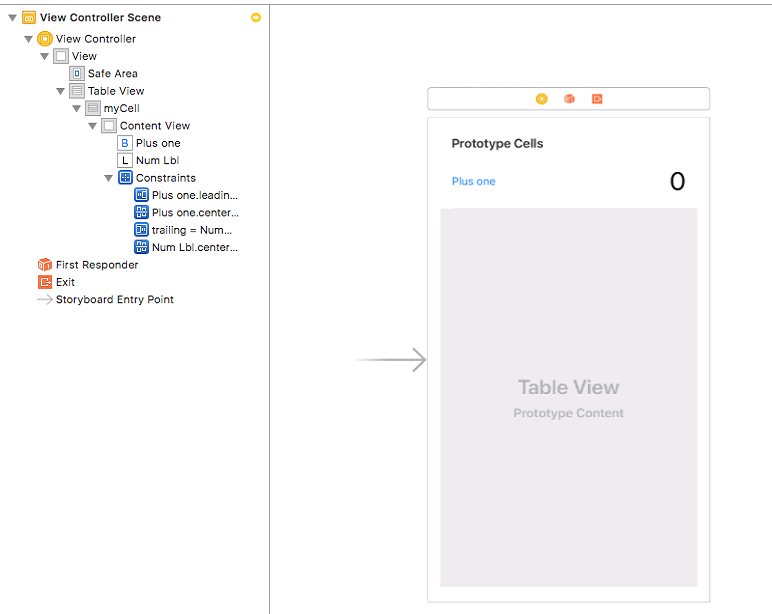Click the yellow warning indicator beside scene title
The height and width of the screenshot is (614, 772).
tap(256, 18)
